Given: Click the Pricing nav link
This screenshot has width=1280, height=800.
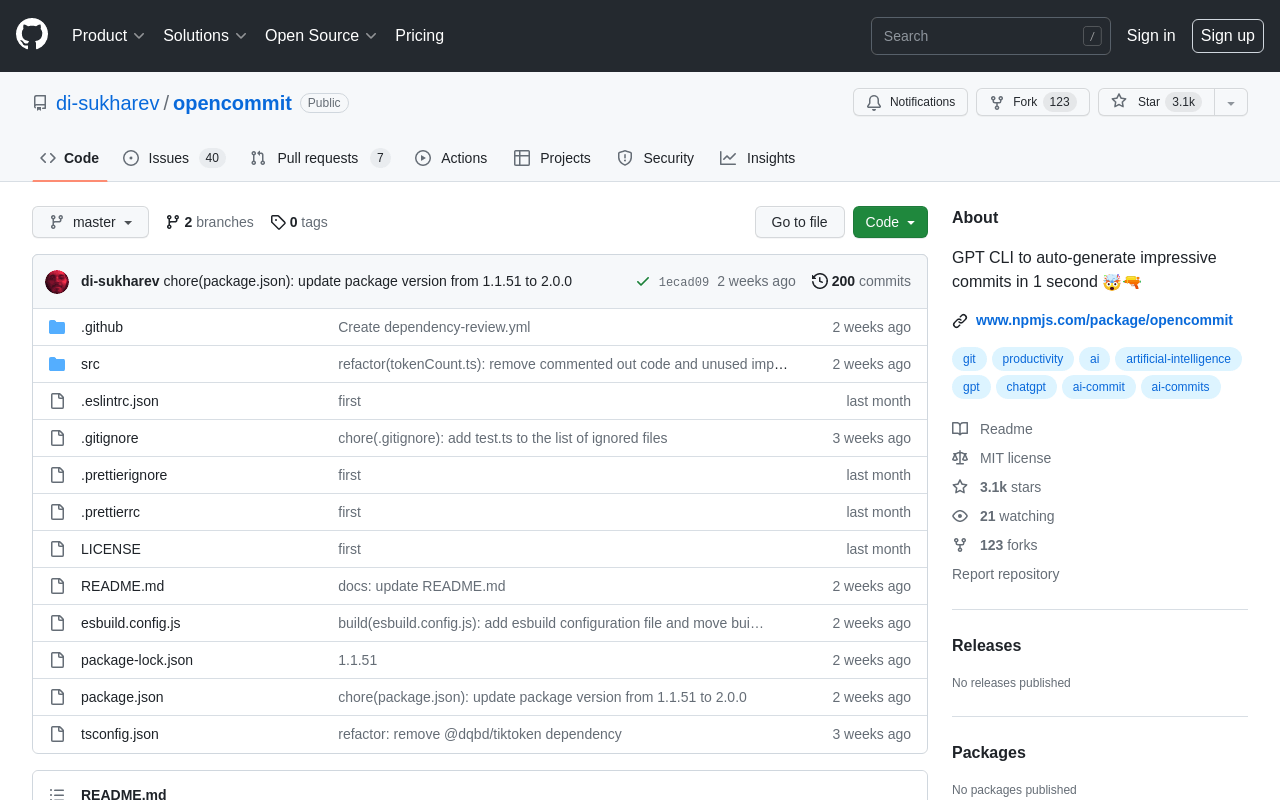Looking at the screenshot, I should click(x=419, y=36).
